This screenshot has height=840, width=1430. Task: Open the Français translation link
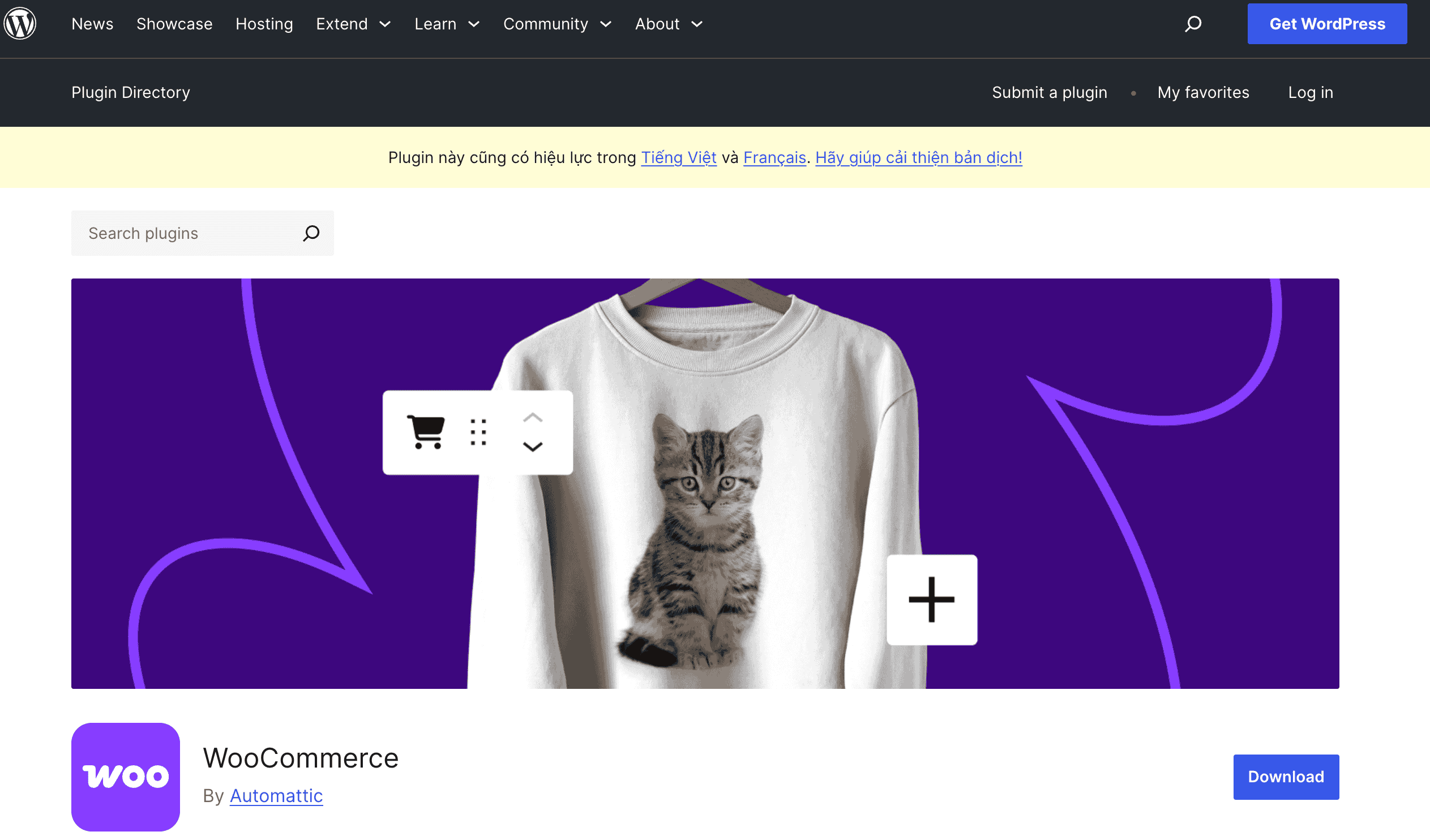pyautogui.click(x=774, y=157)
